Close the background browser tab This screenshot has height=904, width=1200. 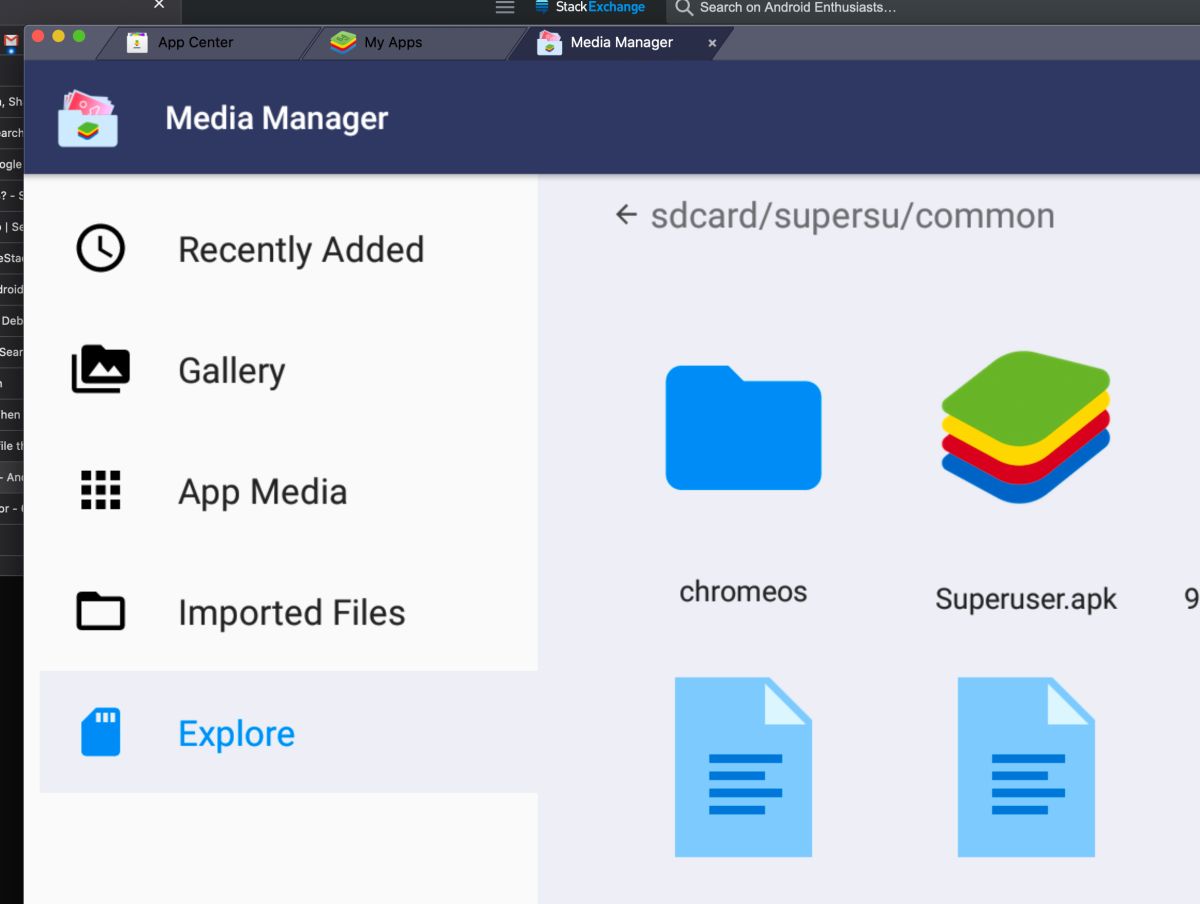[x=159, y=5]
